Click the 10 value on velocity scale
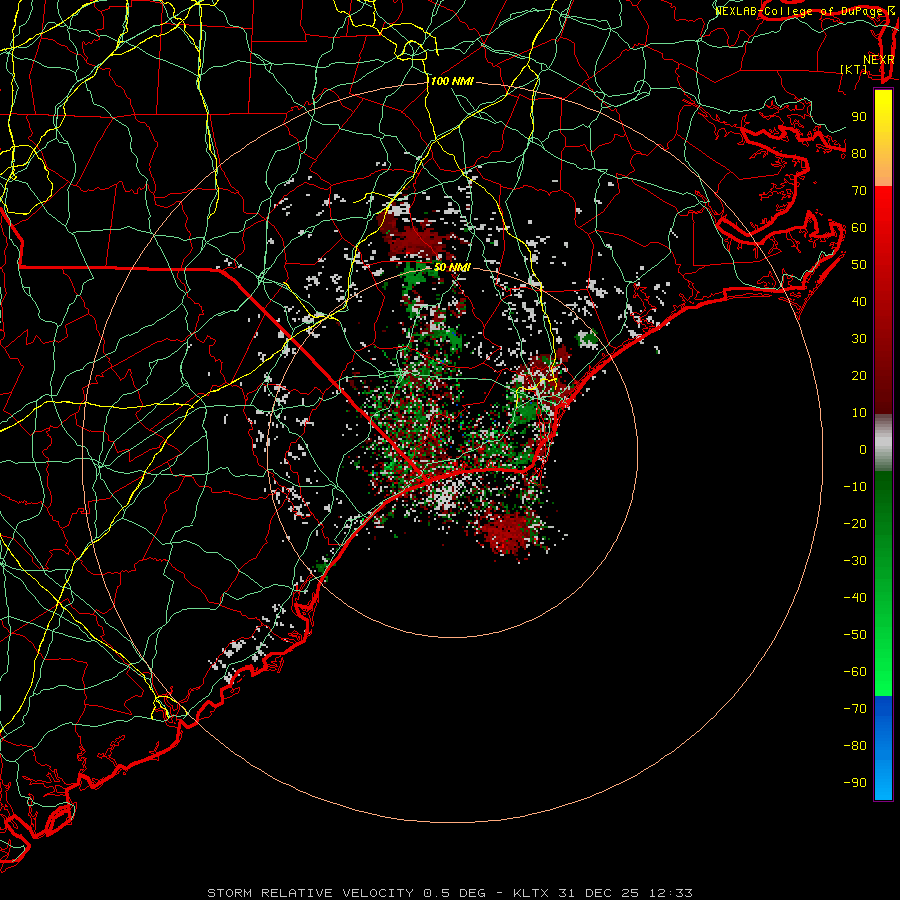Screen dimensions: 900x900 [x=859, y=413]
